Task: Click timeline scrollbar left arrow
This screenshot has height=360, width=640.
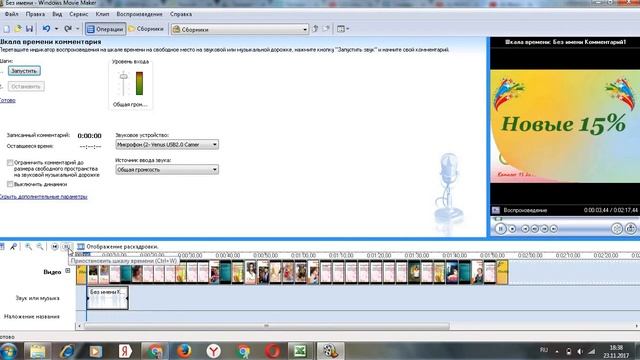Action: coord(79,326)
